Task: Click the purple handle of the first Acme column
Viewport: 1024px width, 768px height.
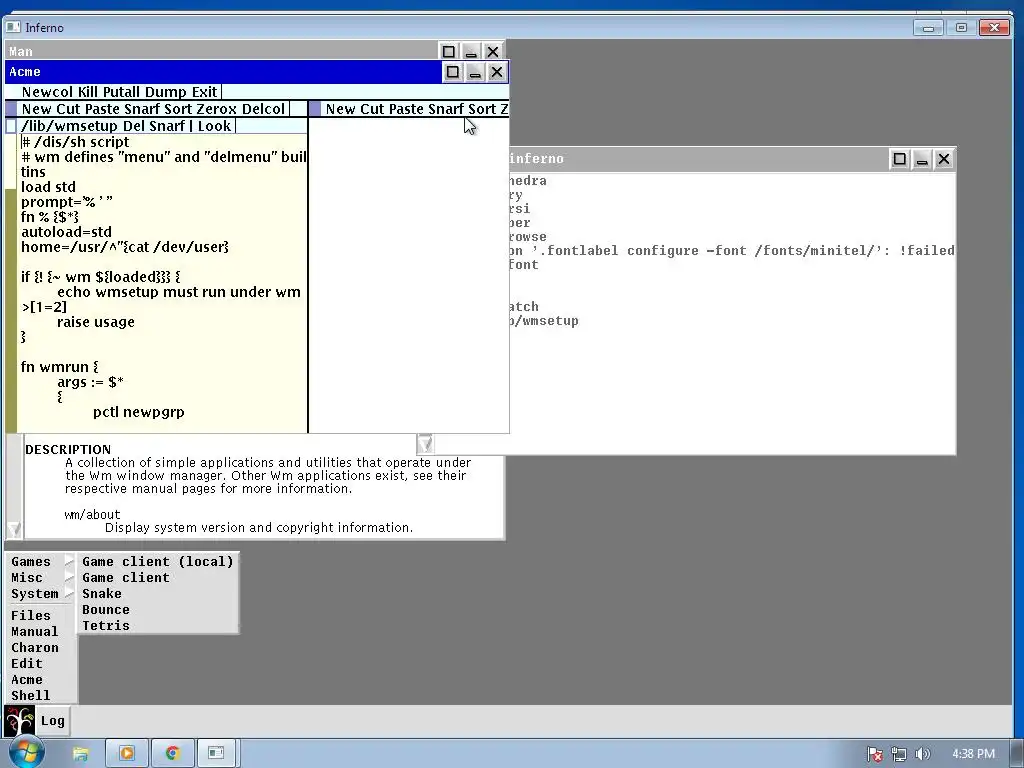Action: 11,108
